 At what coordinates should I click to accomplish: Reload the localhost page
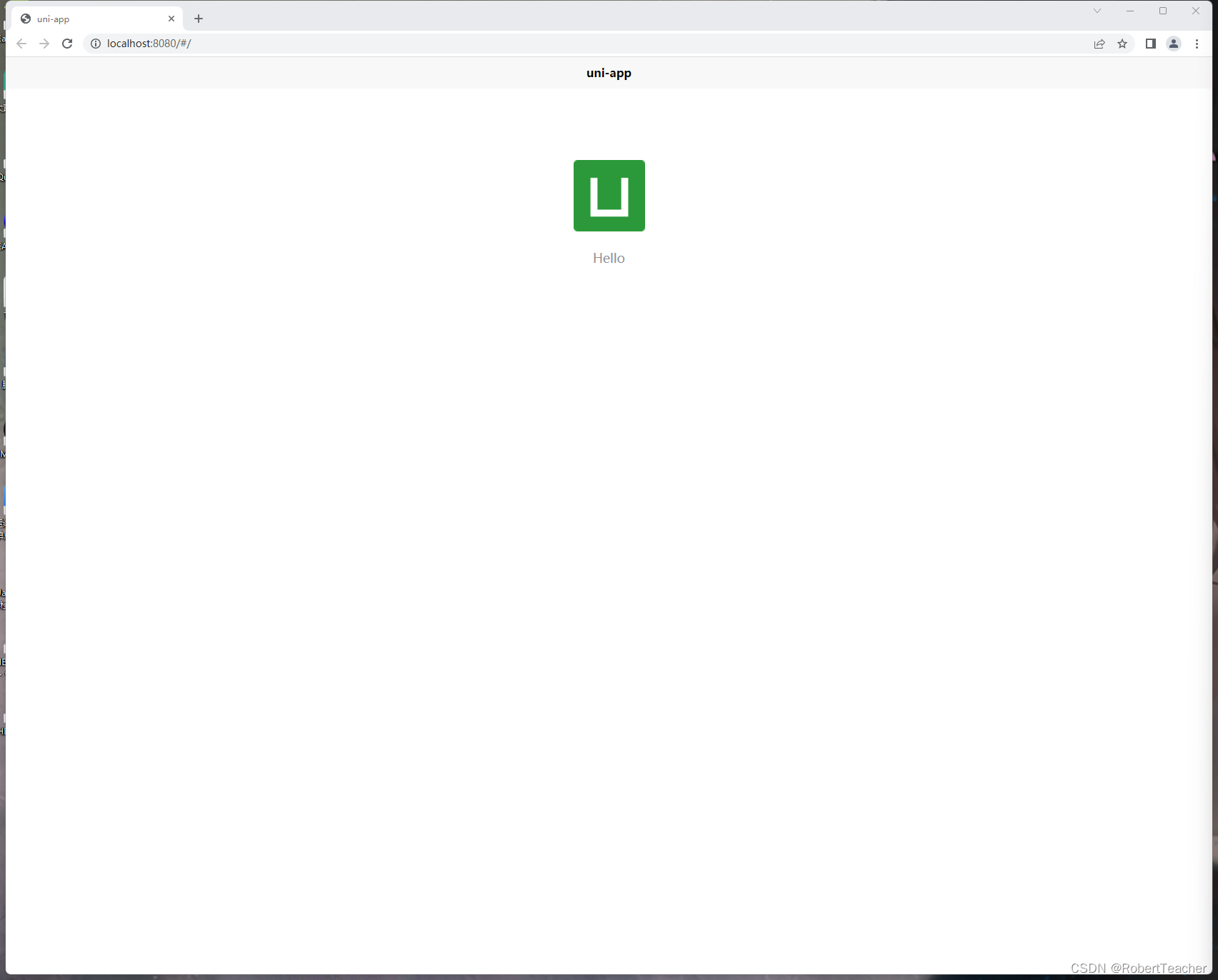[67, 44]
